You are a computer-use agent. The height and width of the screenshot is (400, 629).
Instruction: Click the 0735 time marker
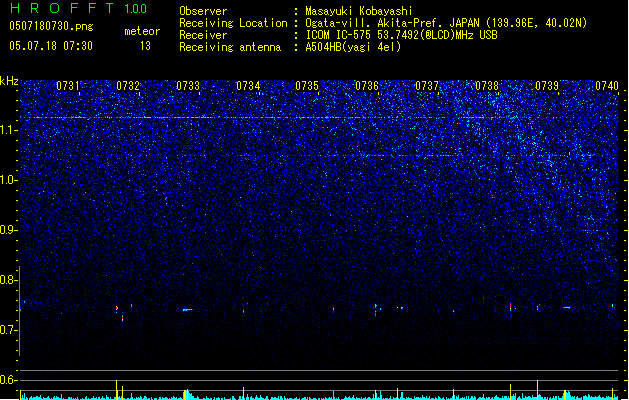coord(307,86)
